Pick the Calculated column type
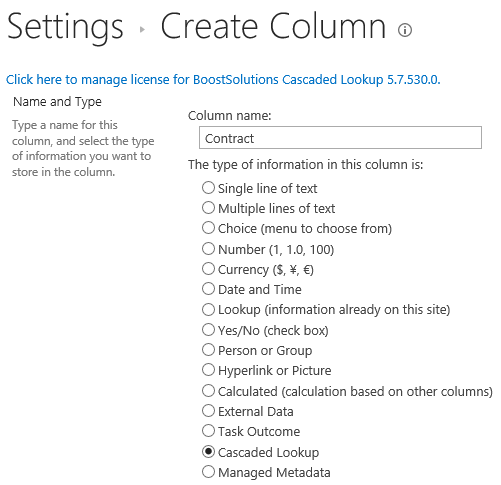The height and width of the screenshot is (485, 501). [x=208, y=391]
